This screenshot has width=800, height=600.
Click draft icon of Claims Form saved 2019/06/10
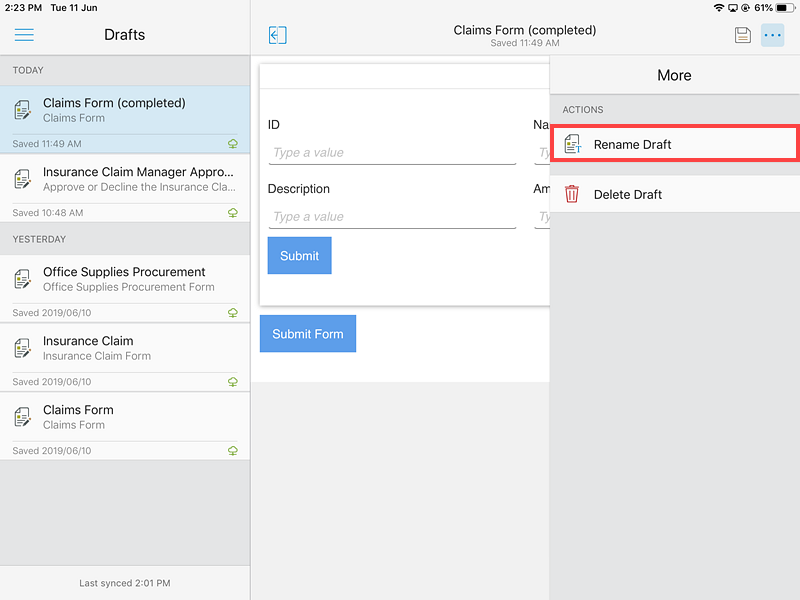(22, 417)
